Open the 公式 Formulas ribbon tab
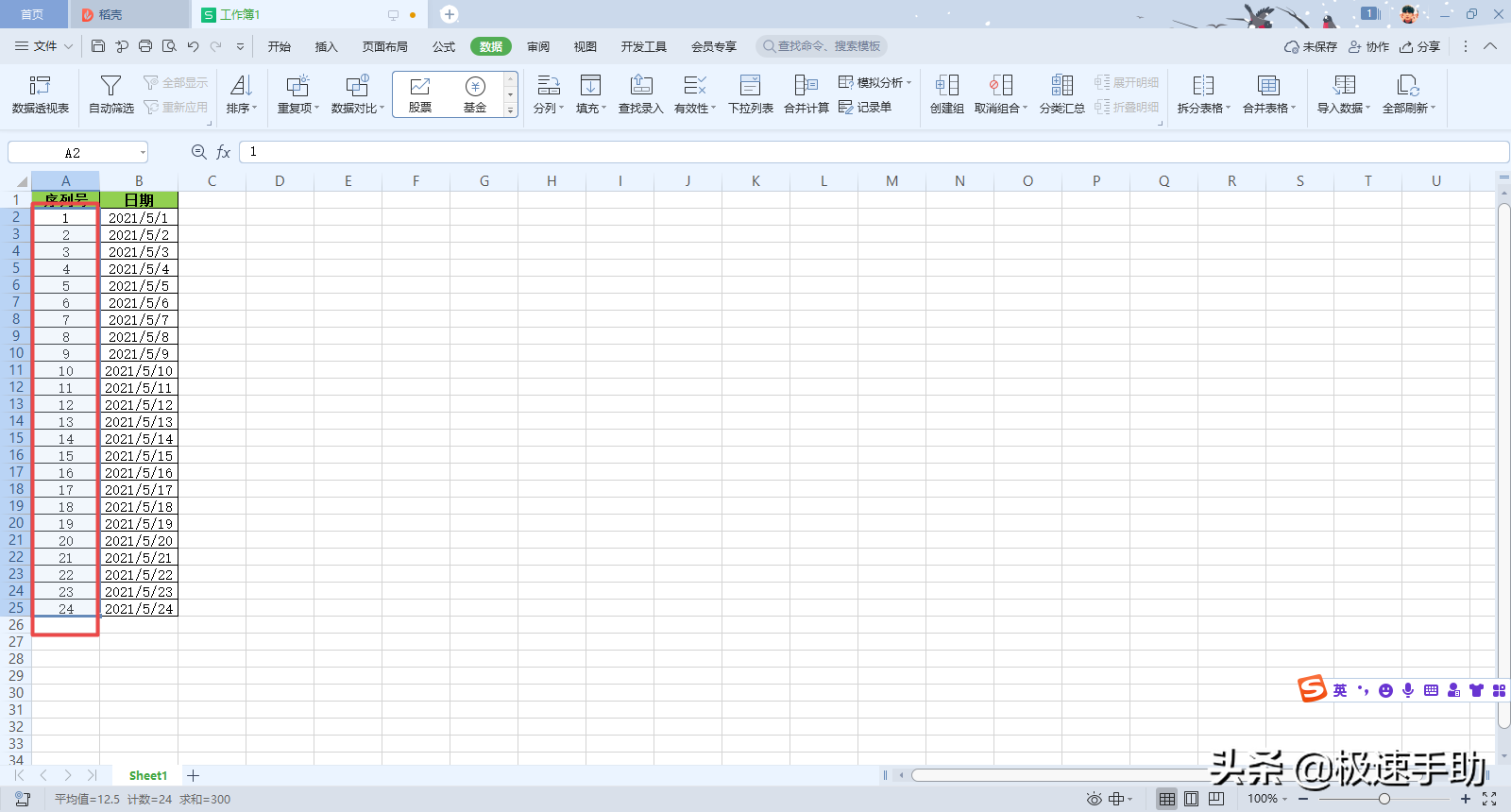 point(444,46)
